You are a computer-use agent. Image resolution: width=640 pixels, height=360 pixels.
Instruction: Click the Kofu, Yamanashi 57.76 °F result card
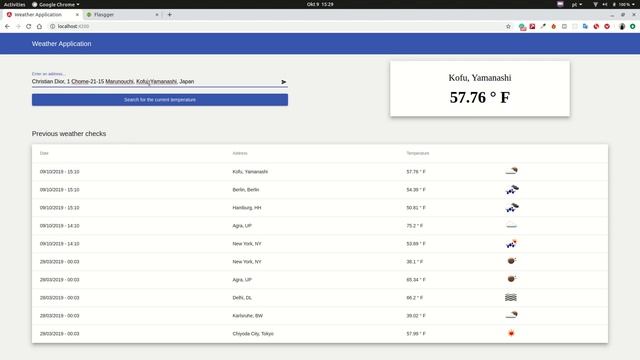pos(480,89)
